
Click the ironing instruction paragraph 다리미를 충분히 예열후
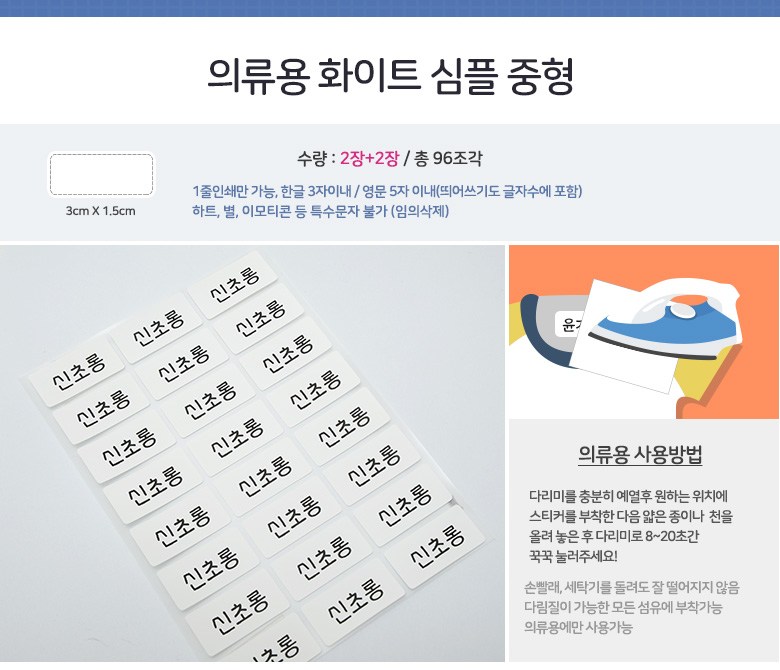630,526
